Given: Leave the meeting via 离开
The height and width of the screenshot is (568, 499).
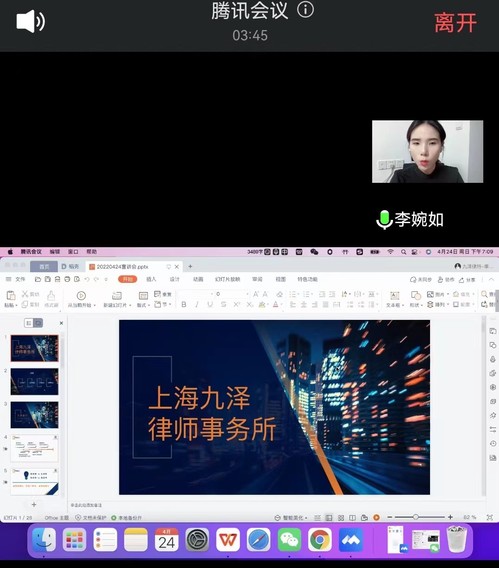Looking at the screenshot, I should pyautogui.click(x=455, y=23).
